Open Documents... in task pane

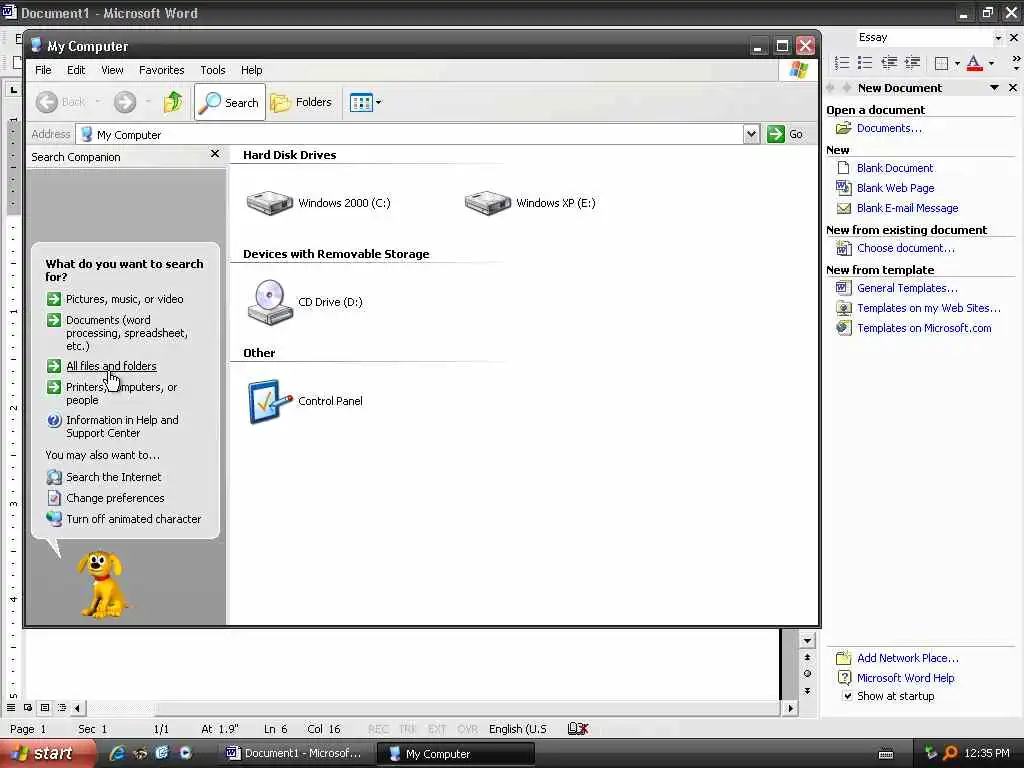click(x=889, y=128)
